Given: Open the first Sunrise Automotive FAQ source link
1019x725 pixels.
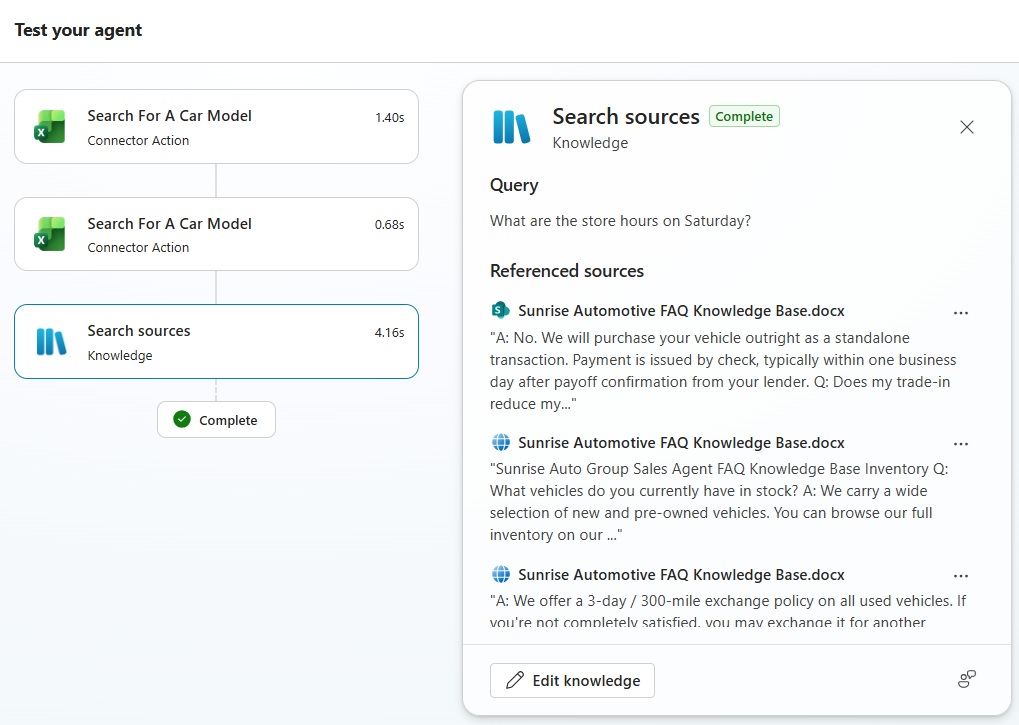Looking at the screenshot, I should tap(681, 311).
